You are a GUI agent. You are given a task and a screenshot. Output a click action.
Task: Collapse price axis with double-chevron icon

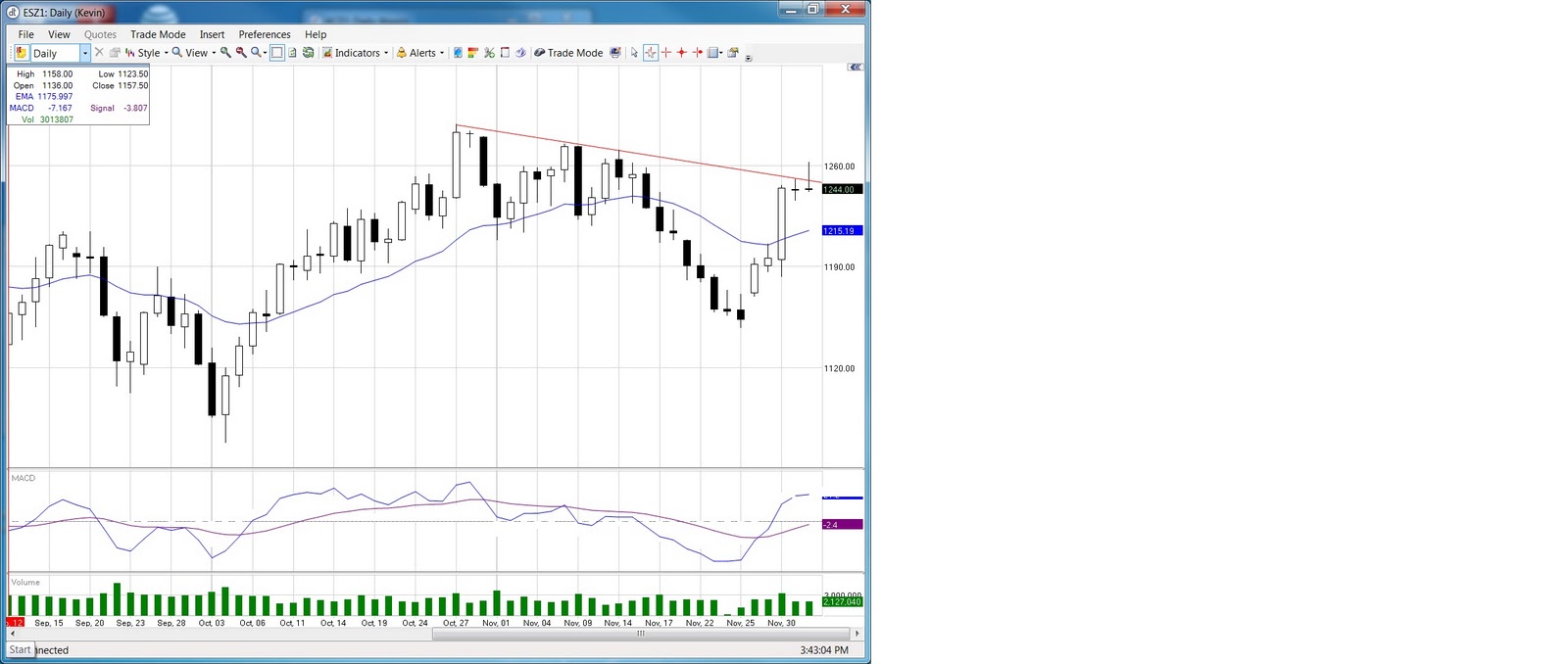tap(856, 67)
